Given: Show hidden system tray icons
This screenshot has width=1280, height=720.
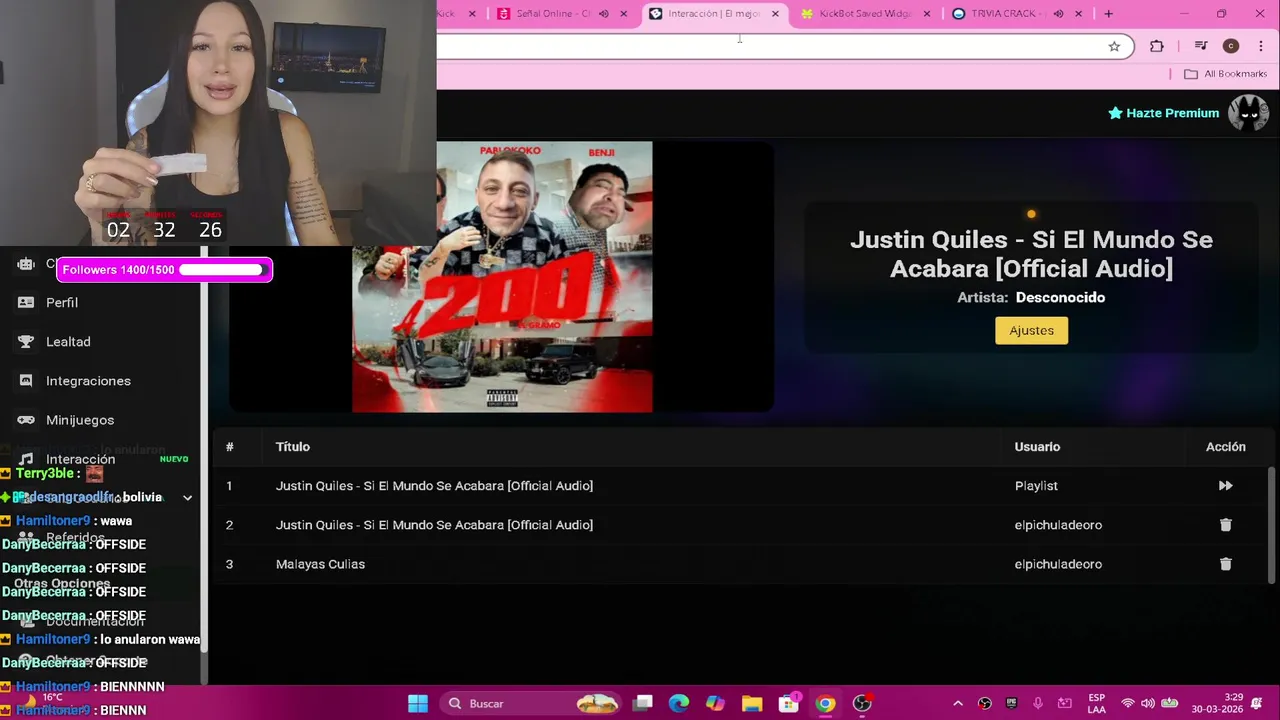Looking at the screenshot, I should click(x=957, y=703).
